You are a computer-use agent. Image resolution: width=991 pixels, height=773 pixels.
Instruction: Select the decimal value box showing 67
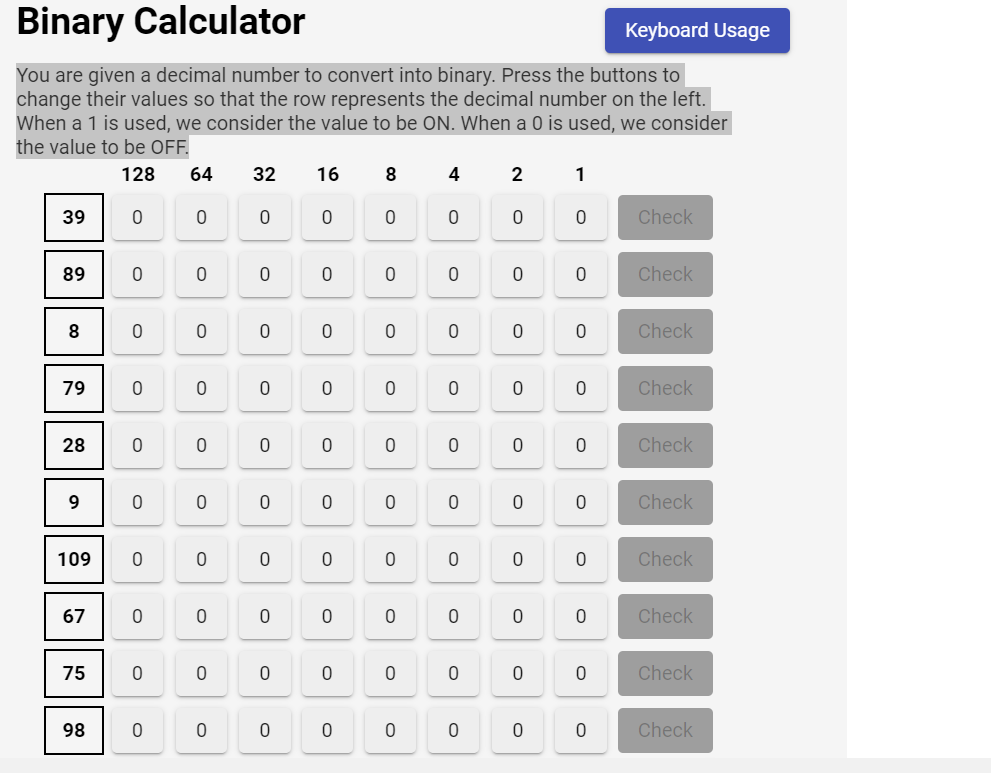click(73, 616)
